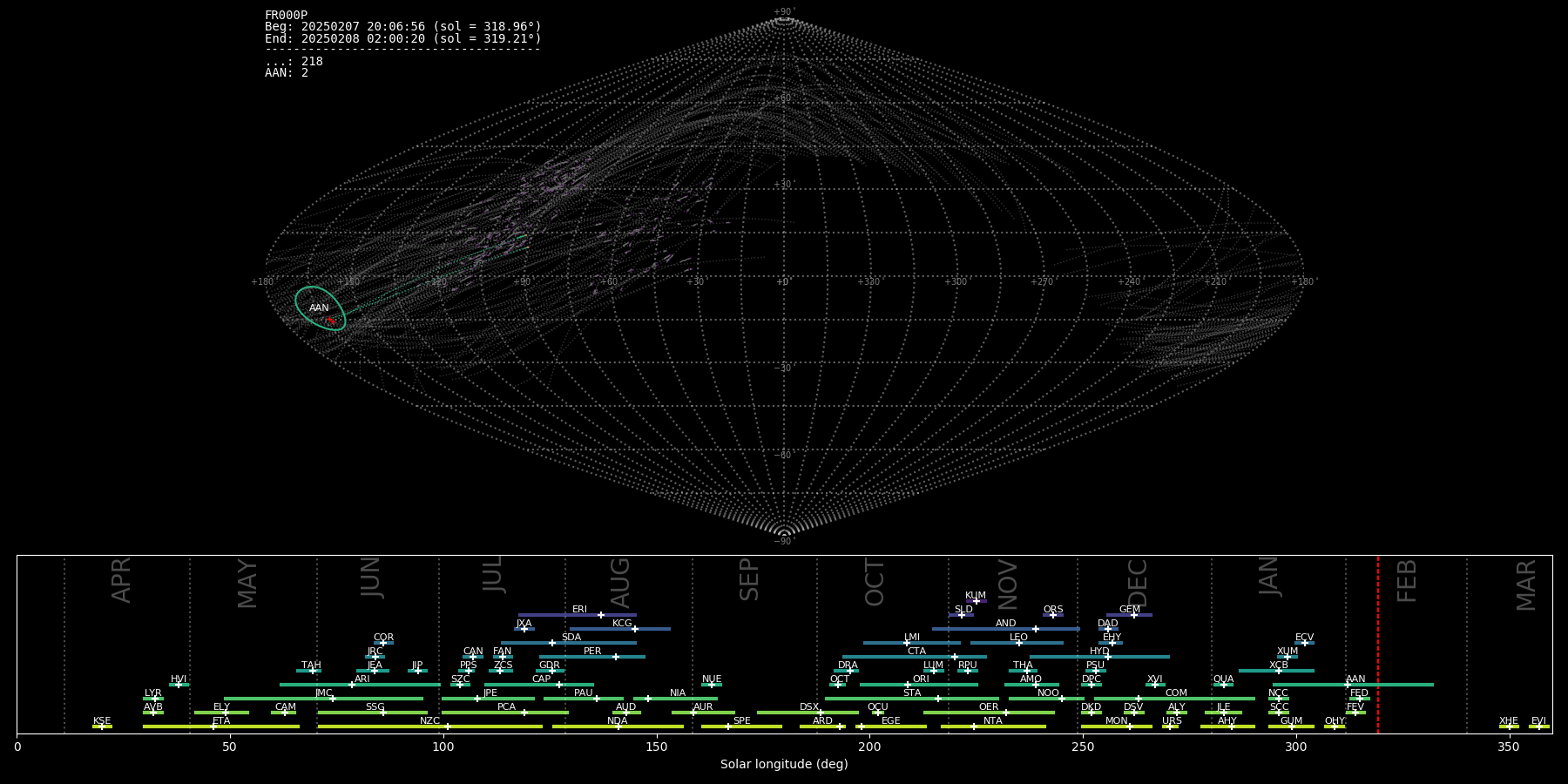
Task: Pick the ETA shower label
Action: (221, 720)
